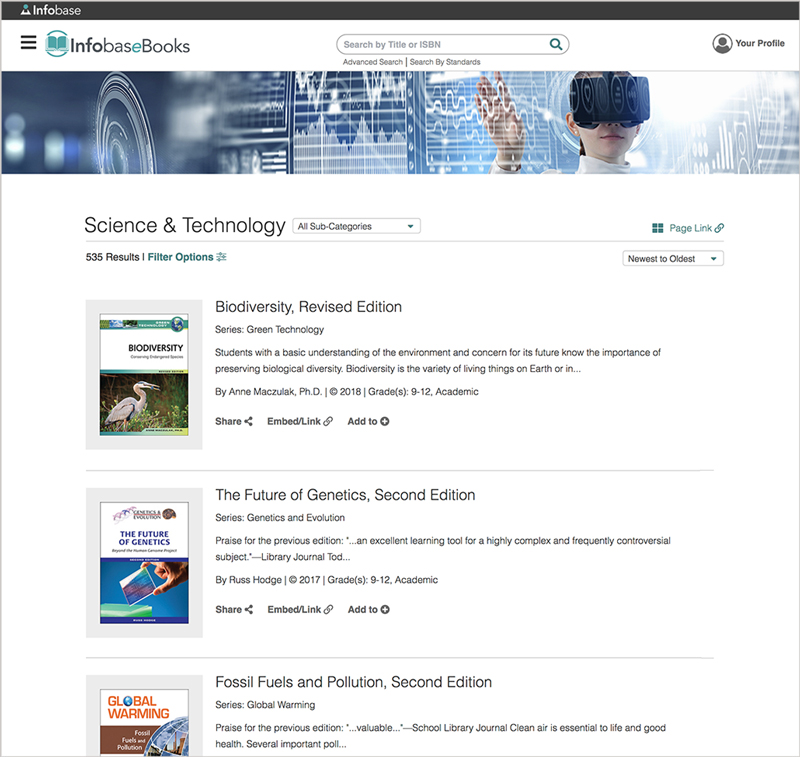Screen dimensions: 800x757
Task: Click Add to for Biodiversity book
Action: [x=362, y=421]
